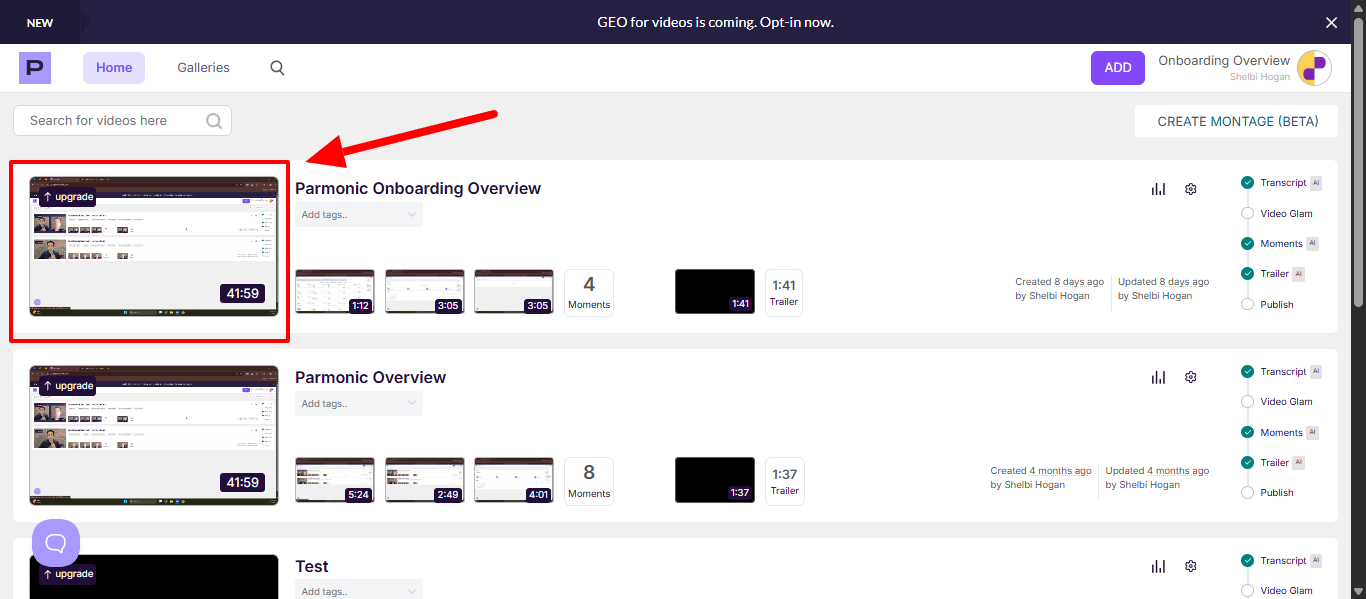
Task: Click AI badge next to Trailer, Parmonic Overview
Action: click(x=1298, y=463)
